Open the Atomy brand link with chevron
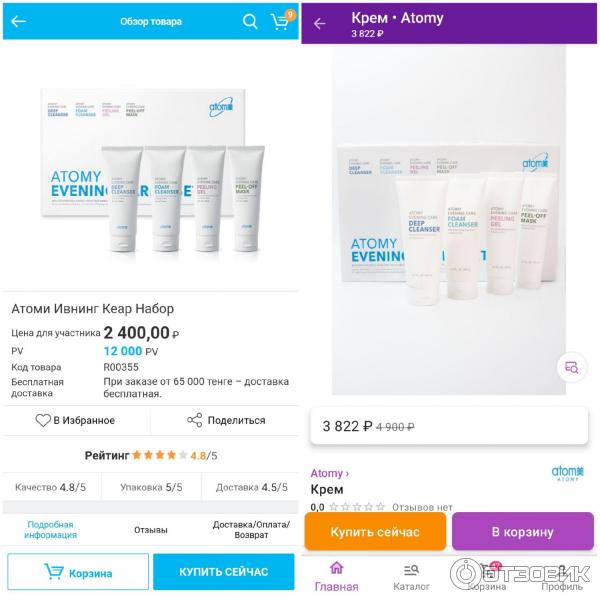This screenshot has height=600, width=600. point(329,473)
